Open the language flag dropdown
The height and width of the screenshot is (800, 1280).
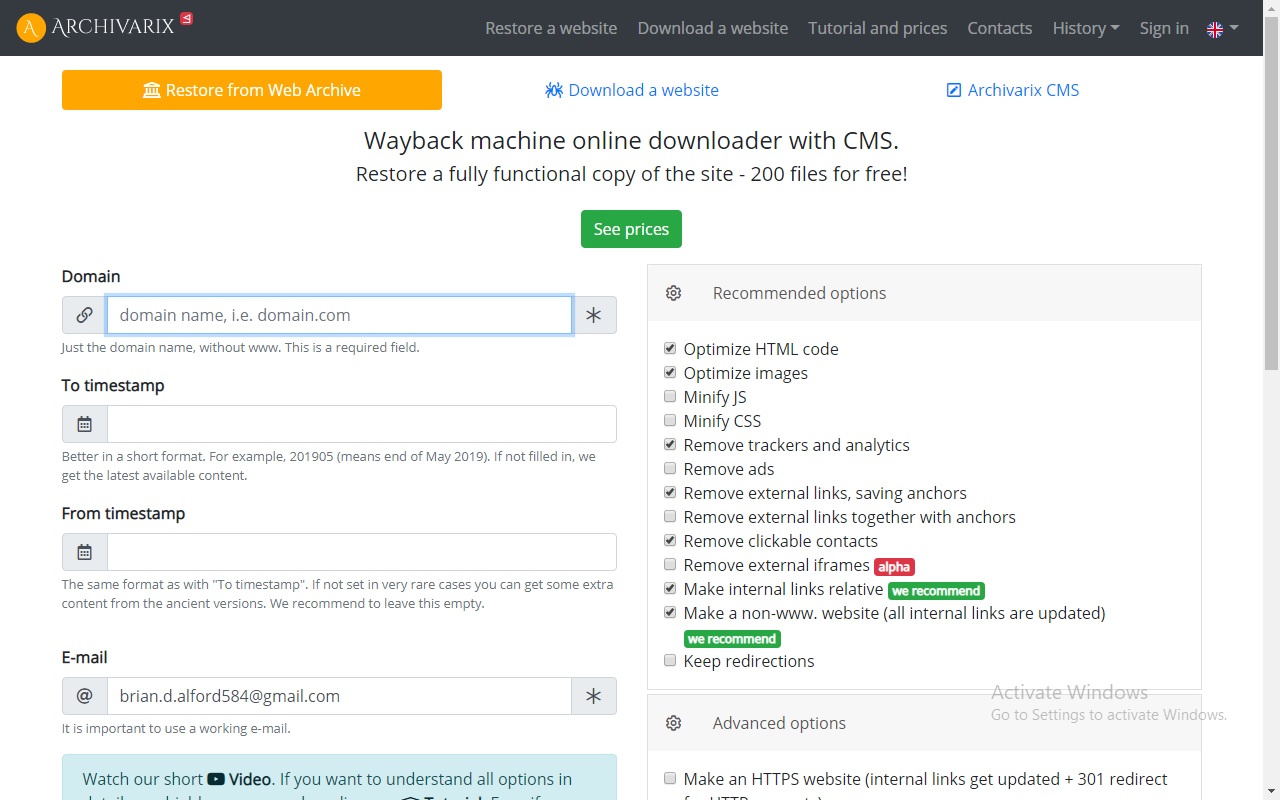[x=1222, y=28]
